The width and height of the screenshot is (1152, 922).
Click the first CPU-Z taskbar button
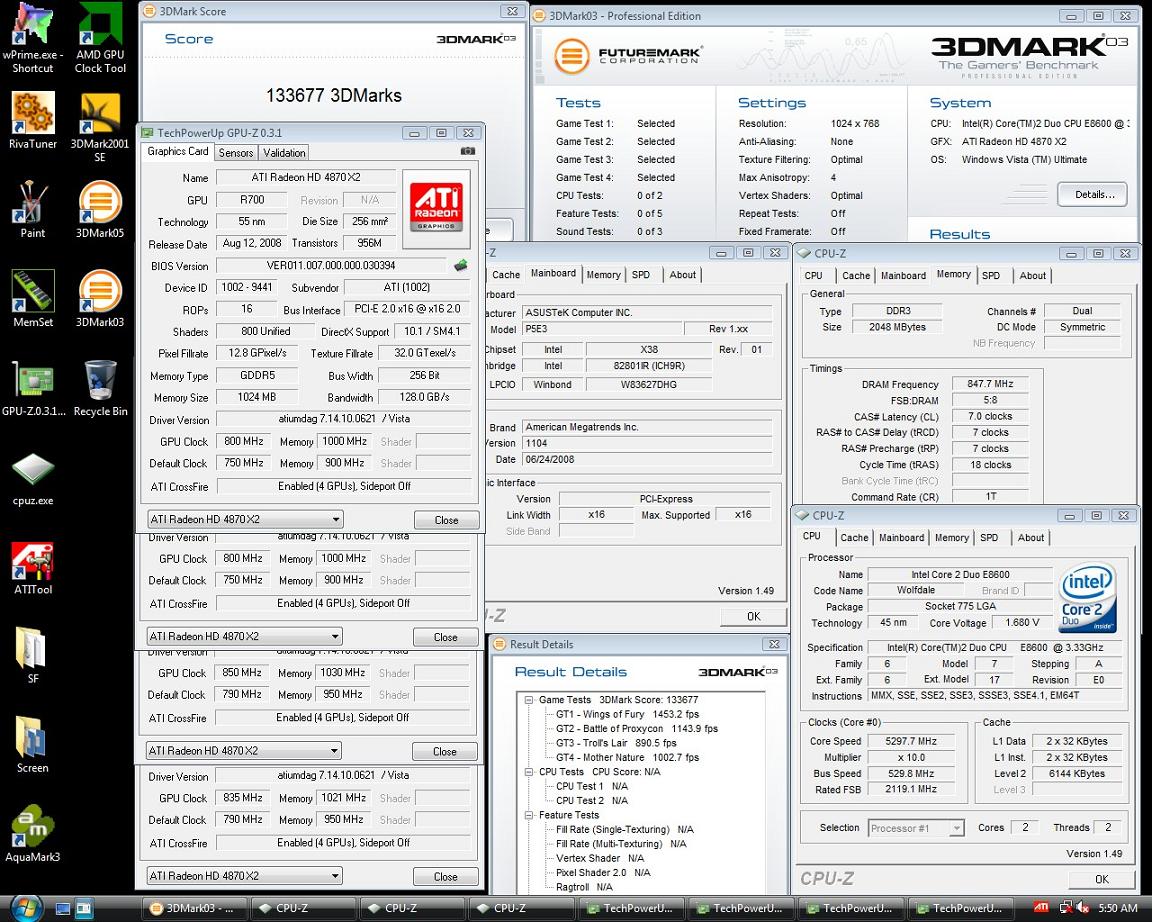(303, 909)
